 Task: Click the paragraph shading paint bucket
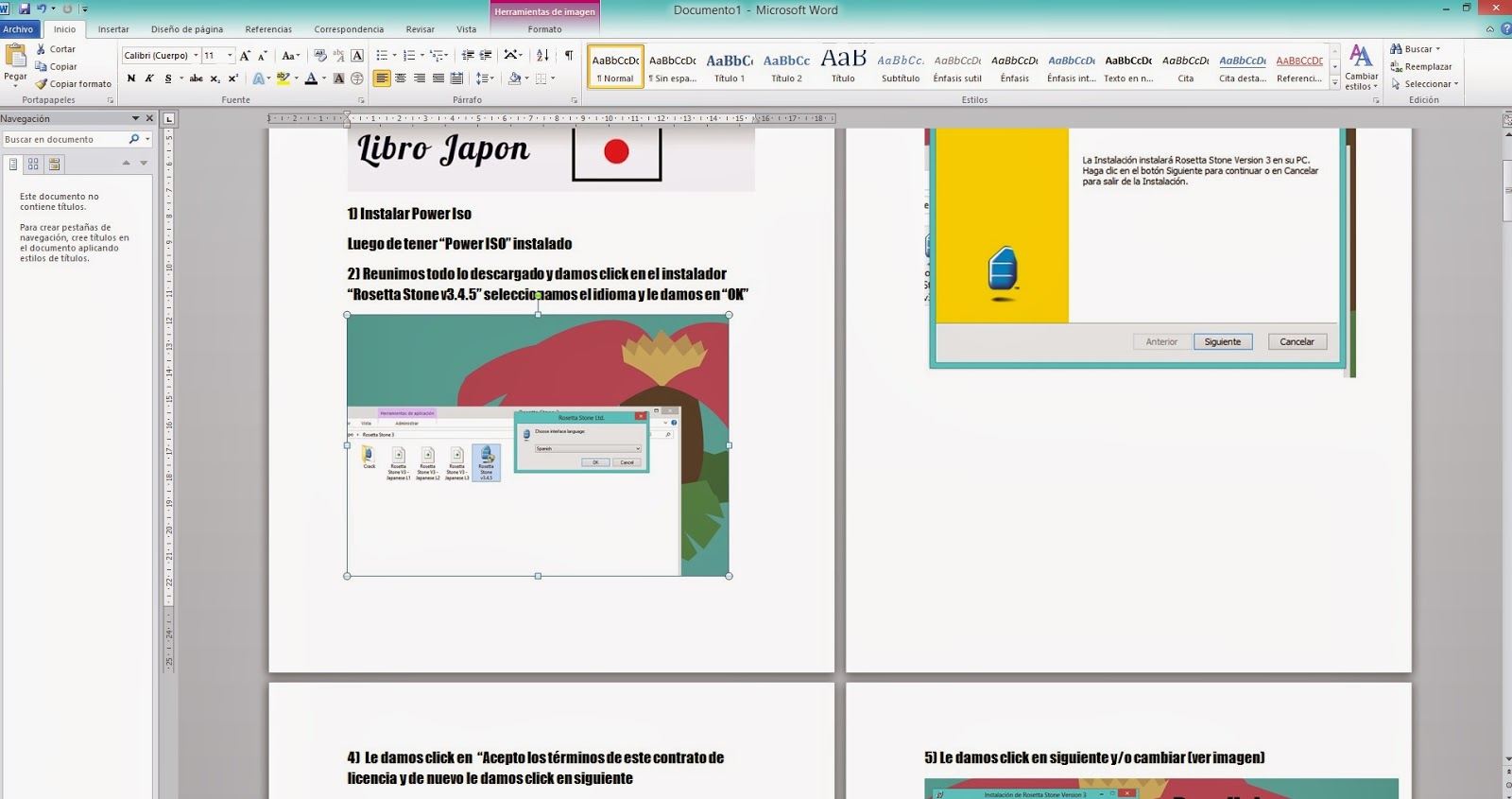pyautogui.click(x=514, y=78)
